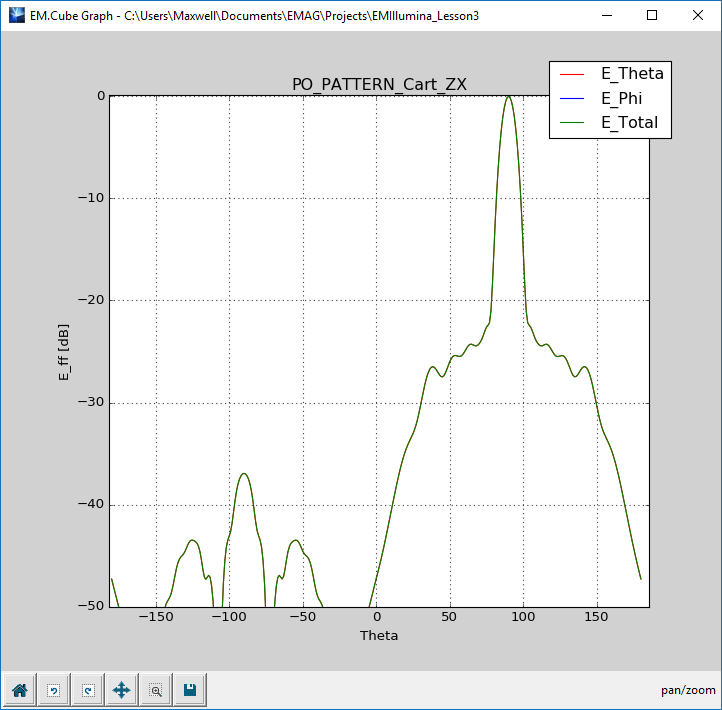Viewport: 722px width, 710px height.
Task: Close the EM.Cube Graph window
Action: 698,15
